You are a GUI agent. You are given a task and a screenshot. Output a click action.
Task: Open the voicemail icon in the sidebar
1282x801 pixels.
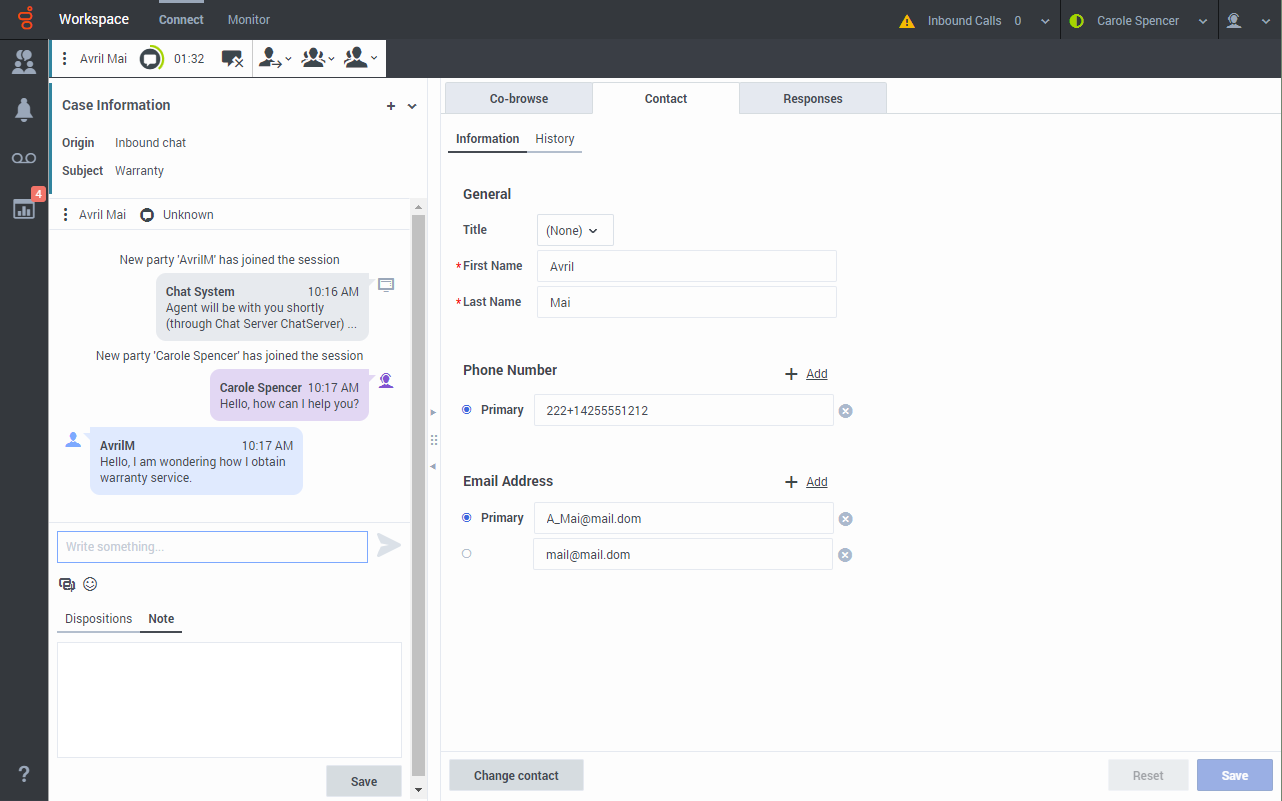pyautogui.click(x=24, y=159)
